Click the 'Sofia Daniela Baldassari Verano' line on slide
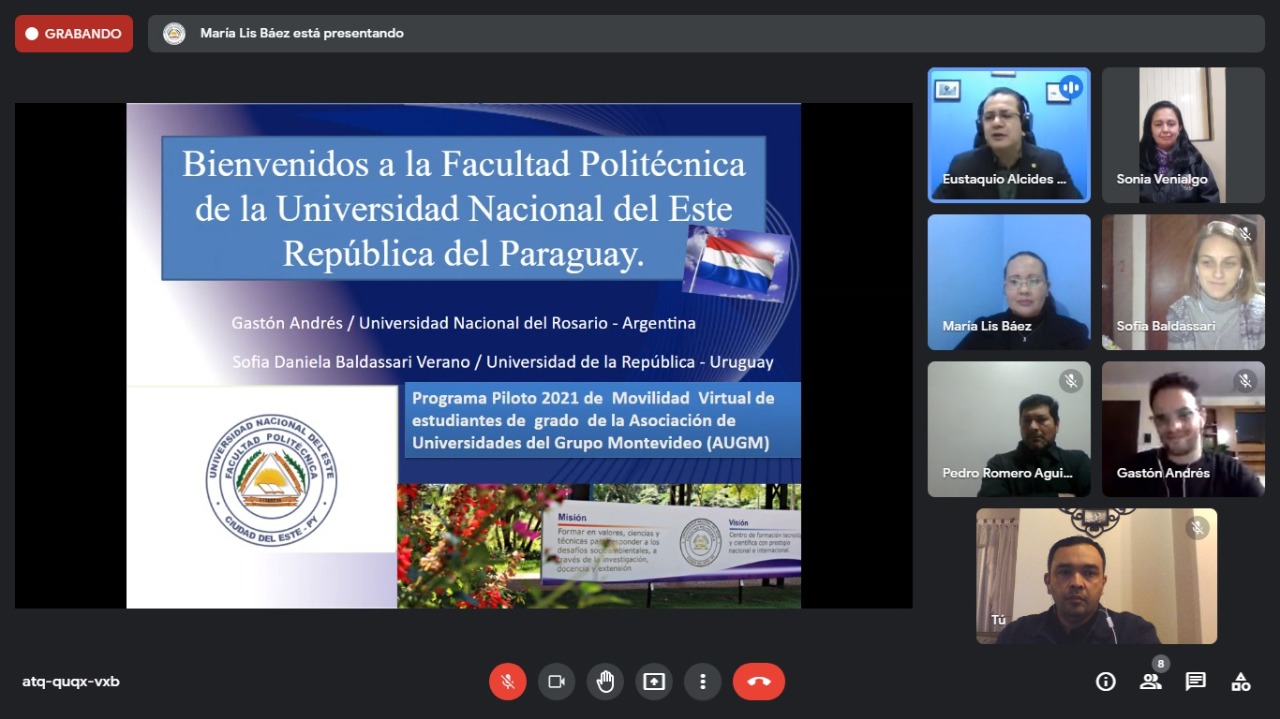The height and width of the screenshot is (719, 1280). pyautogui.click(x=502, y=362)
